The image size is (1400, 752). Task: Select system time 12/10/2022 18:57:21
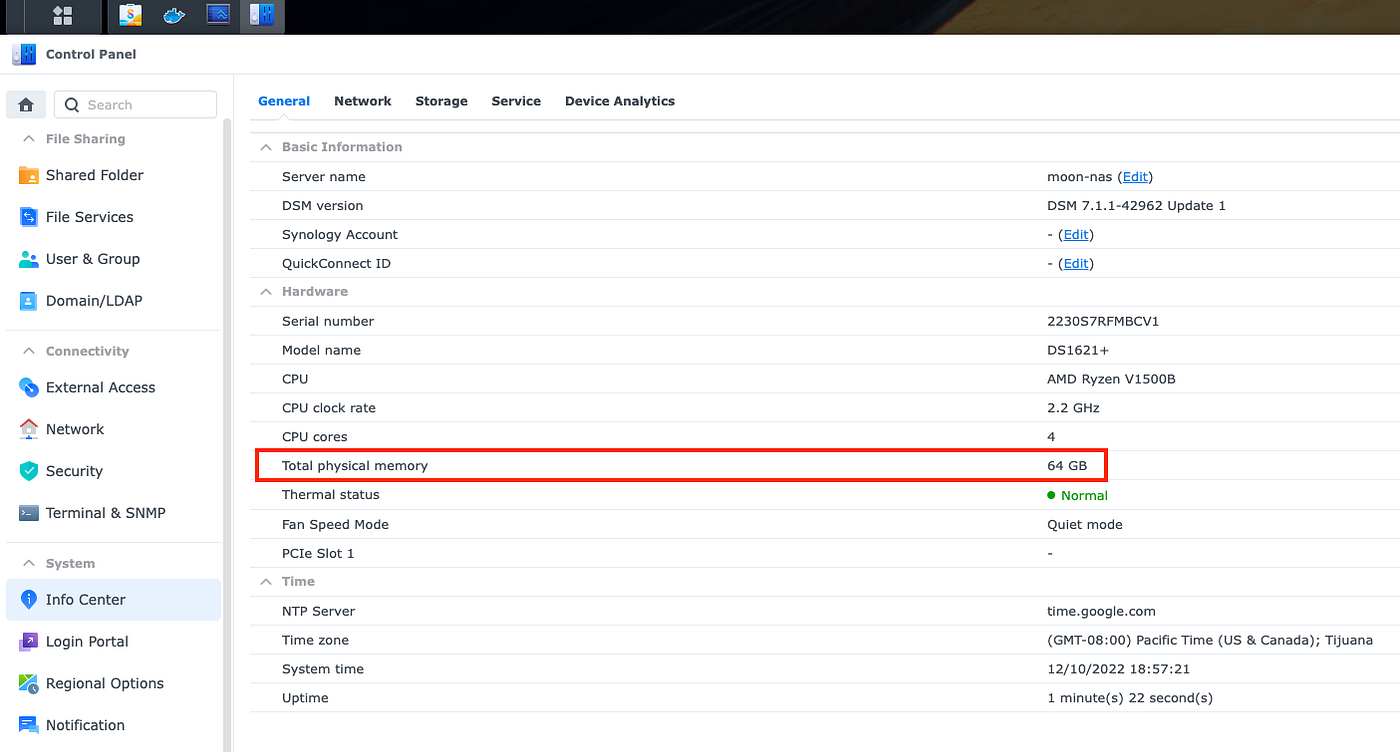pos(1118,670)
